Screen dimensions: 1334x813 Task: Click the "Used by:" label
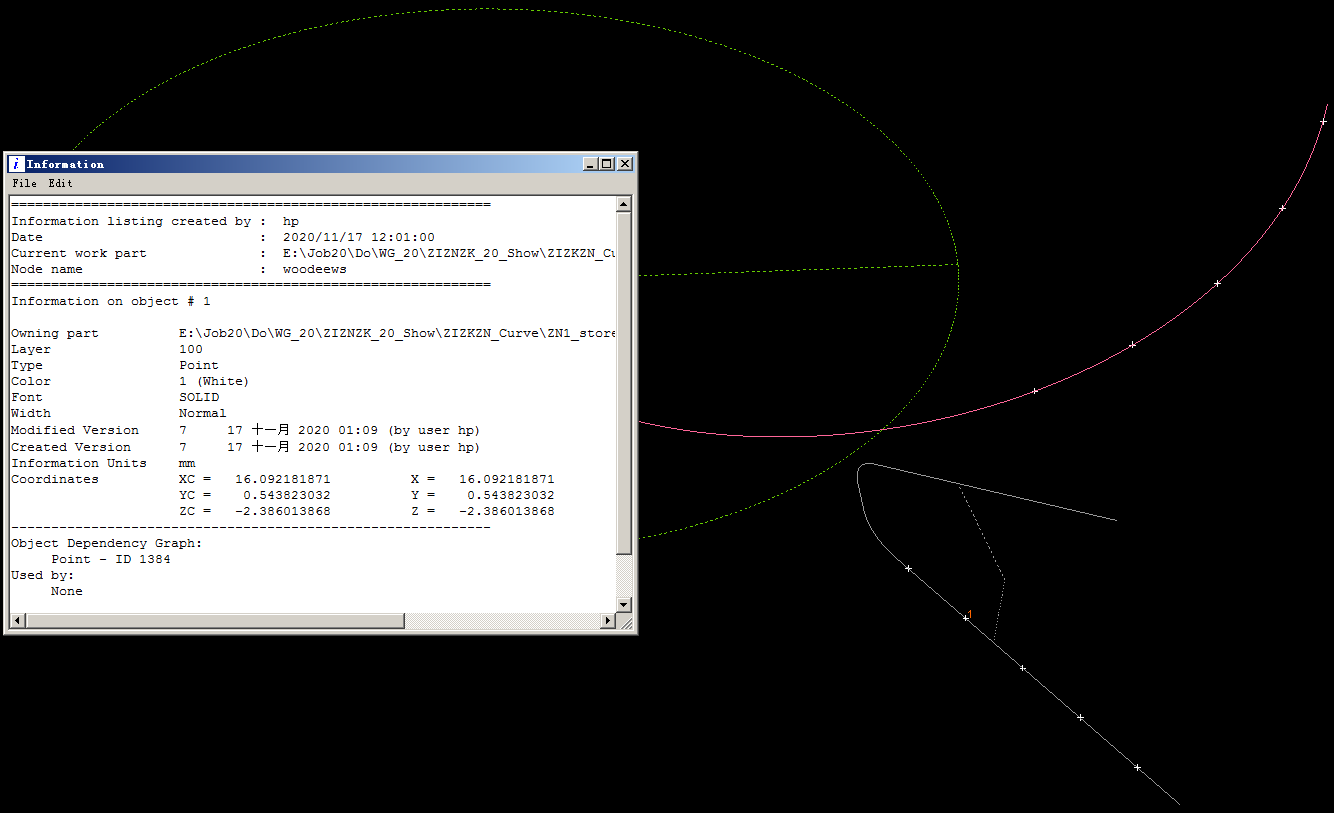tap(43, 575)
